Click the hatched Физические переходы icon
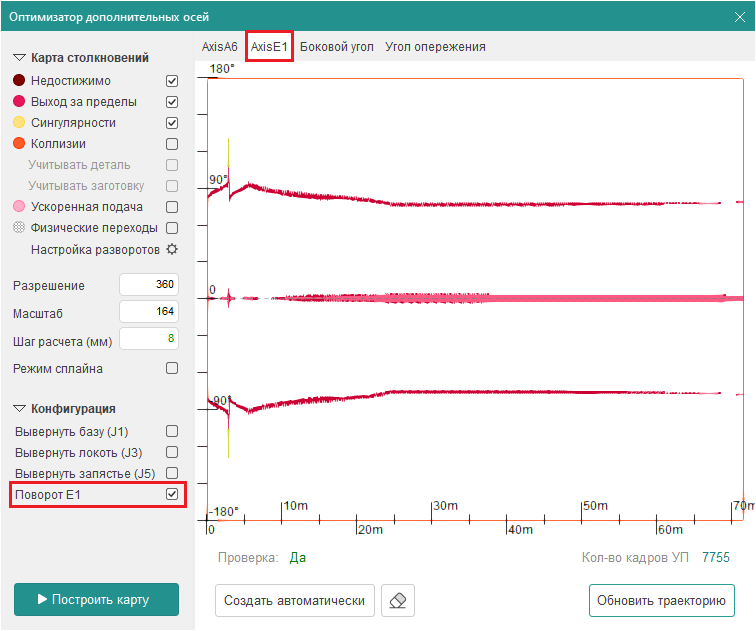The width and height of the screenshot is (756, 631). (19, 228)
